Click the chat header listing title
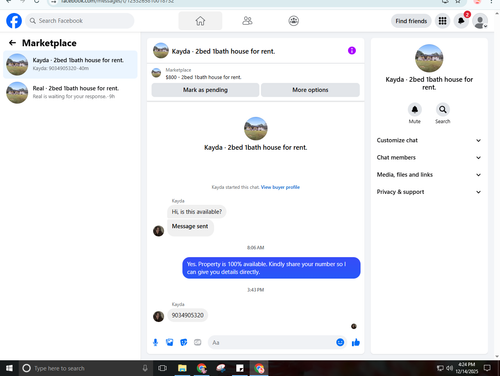 pos(223,51)
